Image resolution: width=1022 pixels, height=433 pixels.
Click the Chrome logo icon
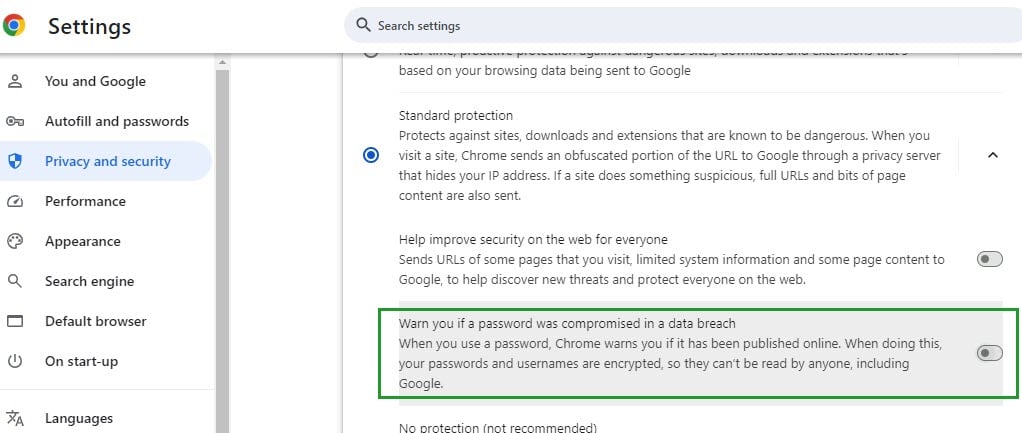coord(14,25)
